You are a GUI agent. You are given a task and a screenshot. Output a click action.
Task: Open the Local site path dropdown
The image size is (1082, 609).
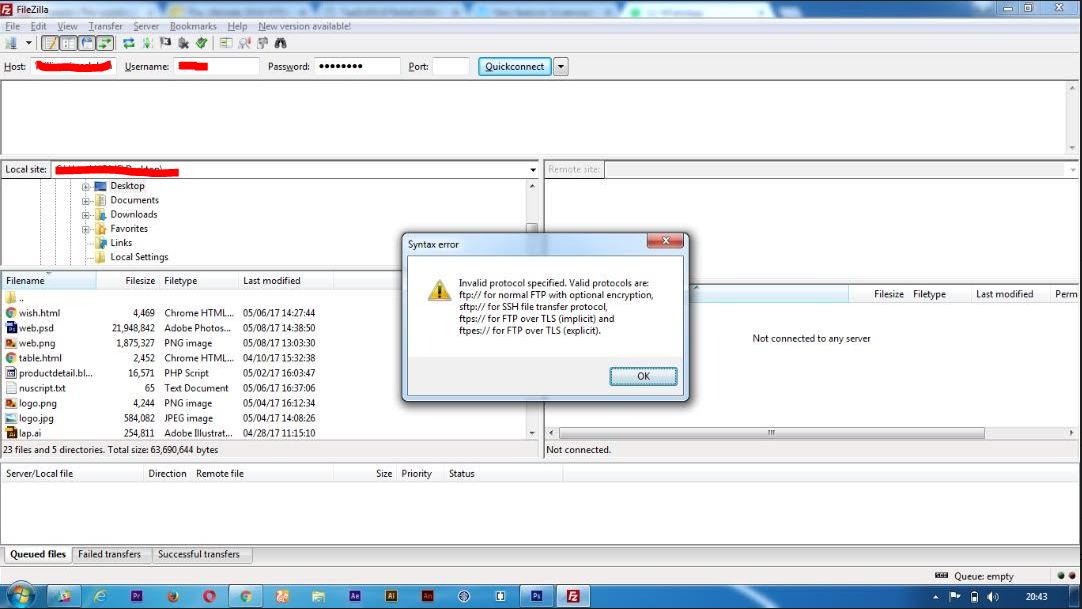coord(533,170)
